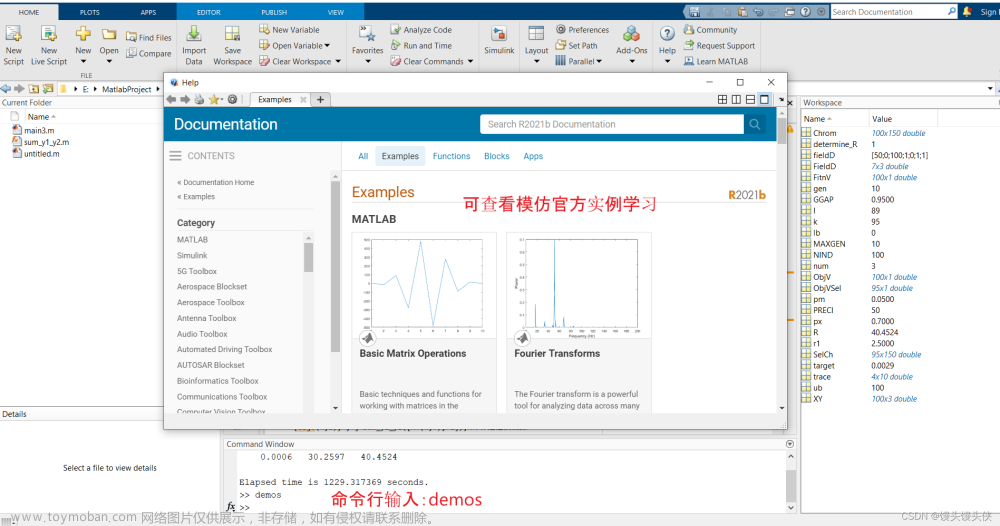
Task: Open the Help favorites star
Action: click(x=214, y=99)
